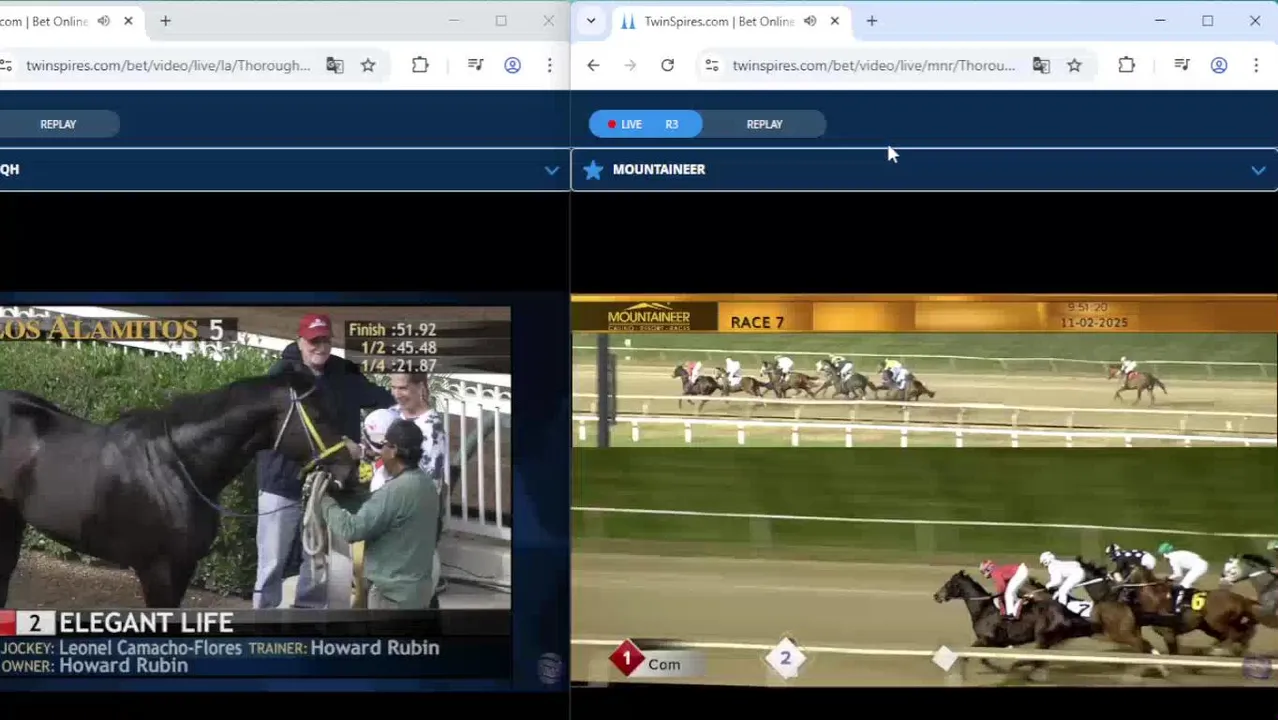1278x720 pixels.
Task: Go back in the right browser window
Action: pyautogui.click(x=593, y=65)
